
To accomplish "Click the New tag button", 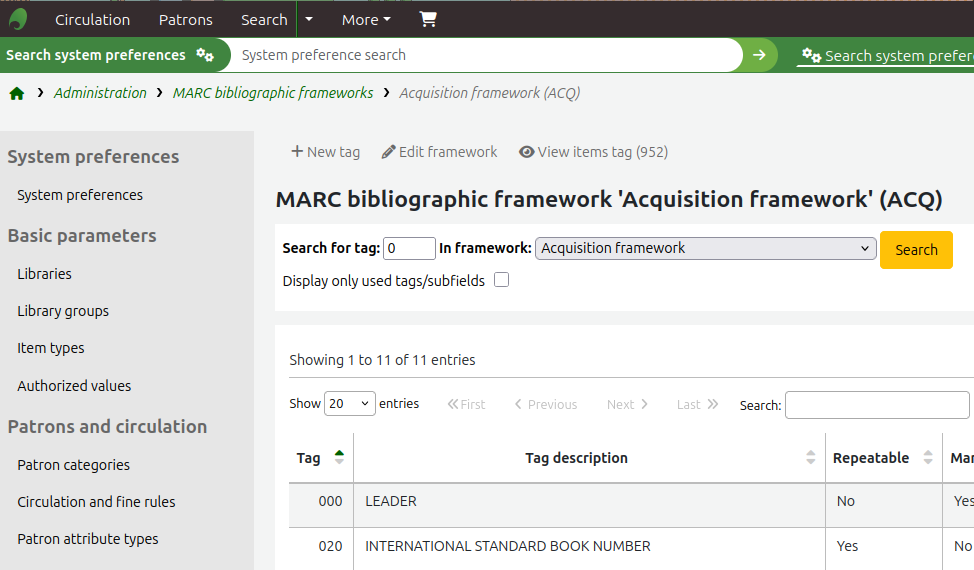I will [x=325, y=152].
